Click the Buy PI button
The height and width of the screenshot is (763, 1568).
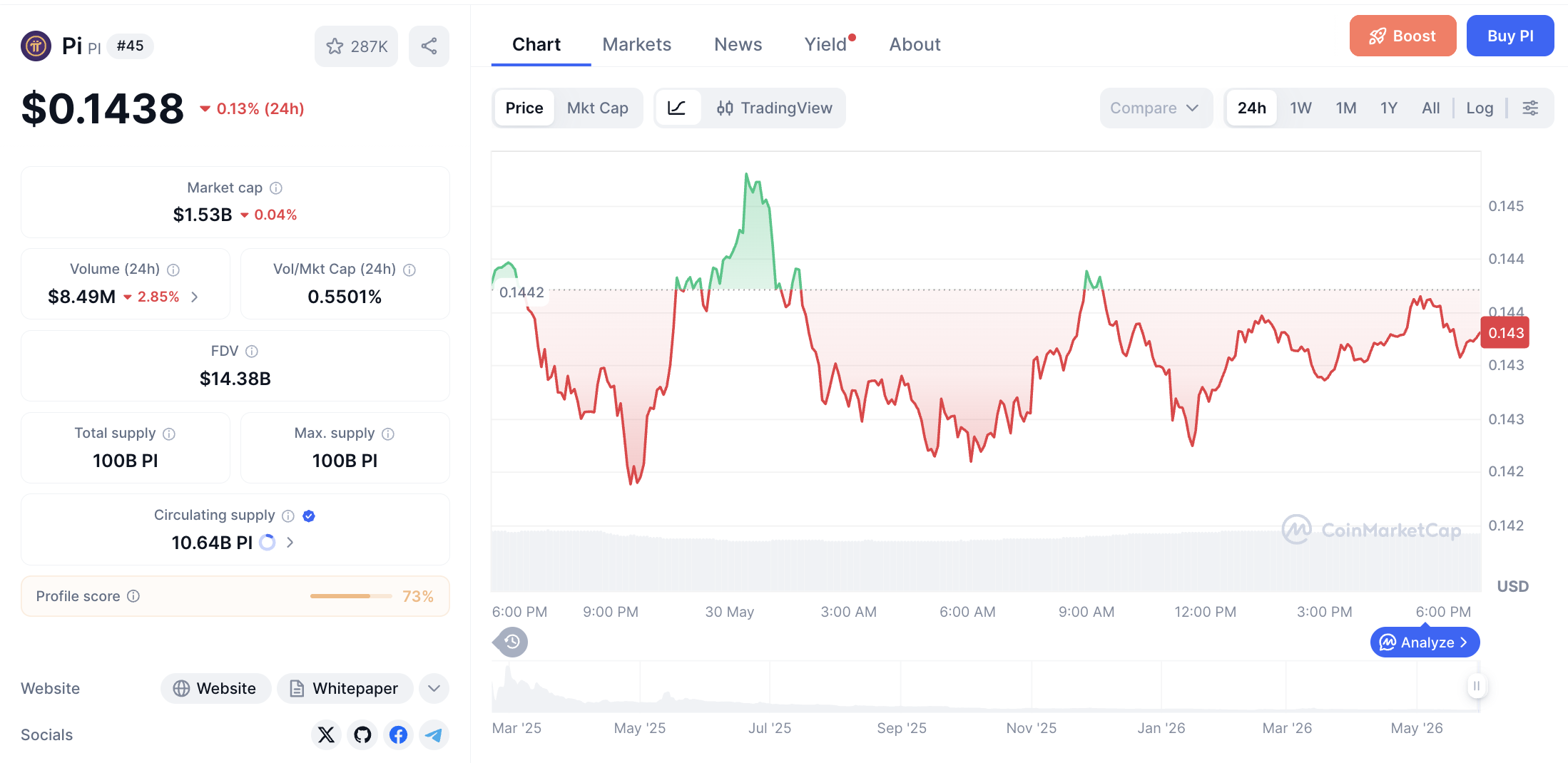point(1510,36)
